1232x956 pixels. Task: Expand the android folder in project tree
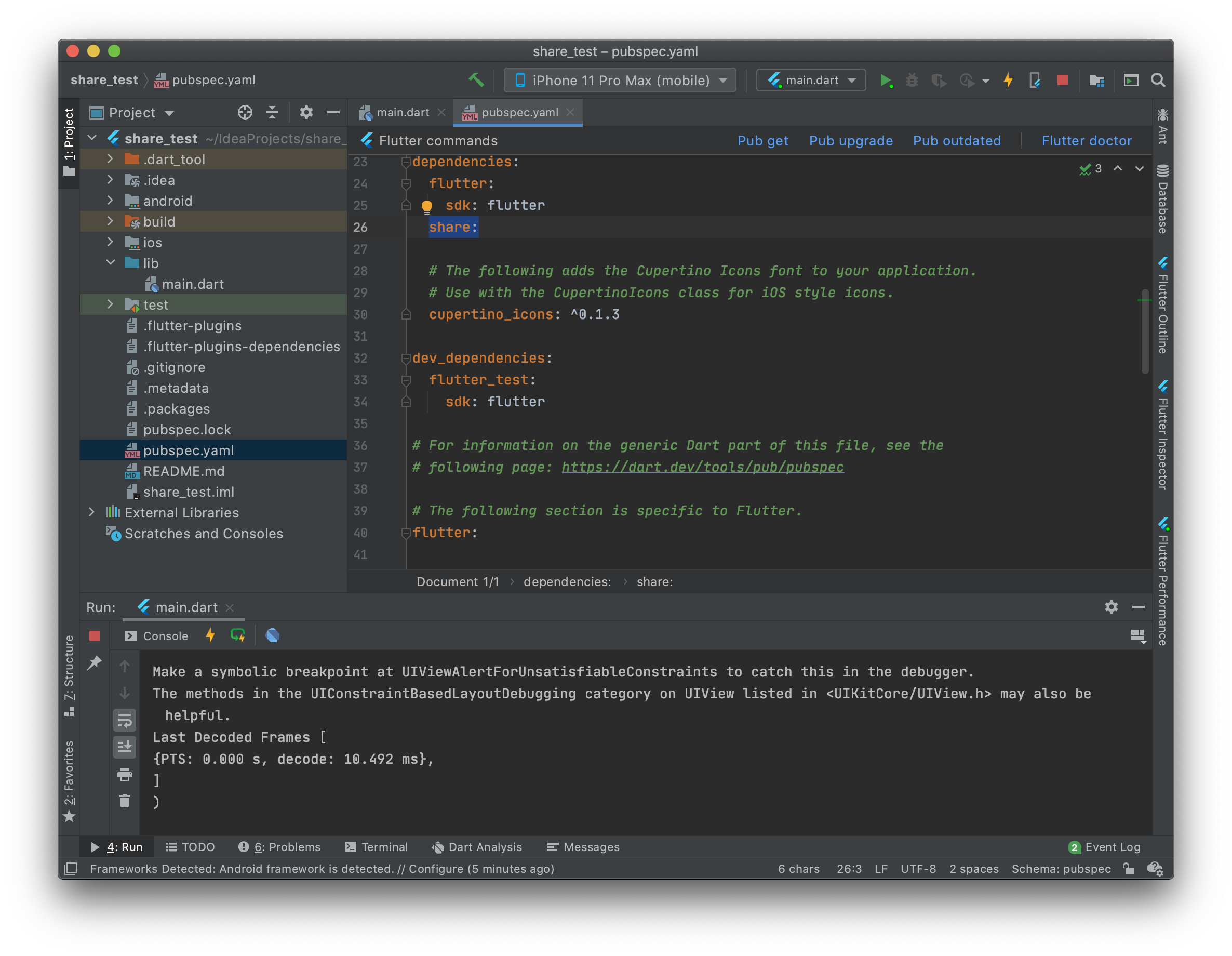[111, 201]
